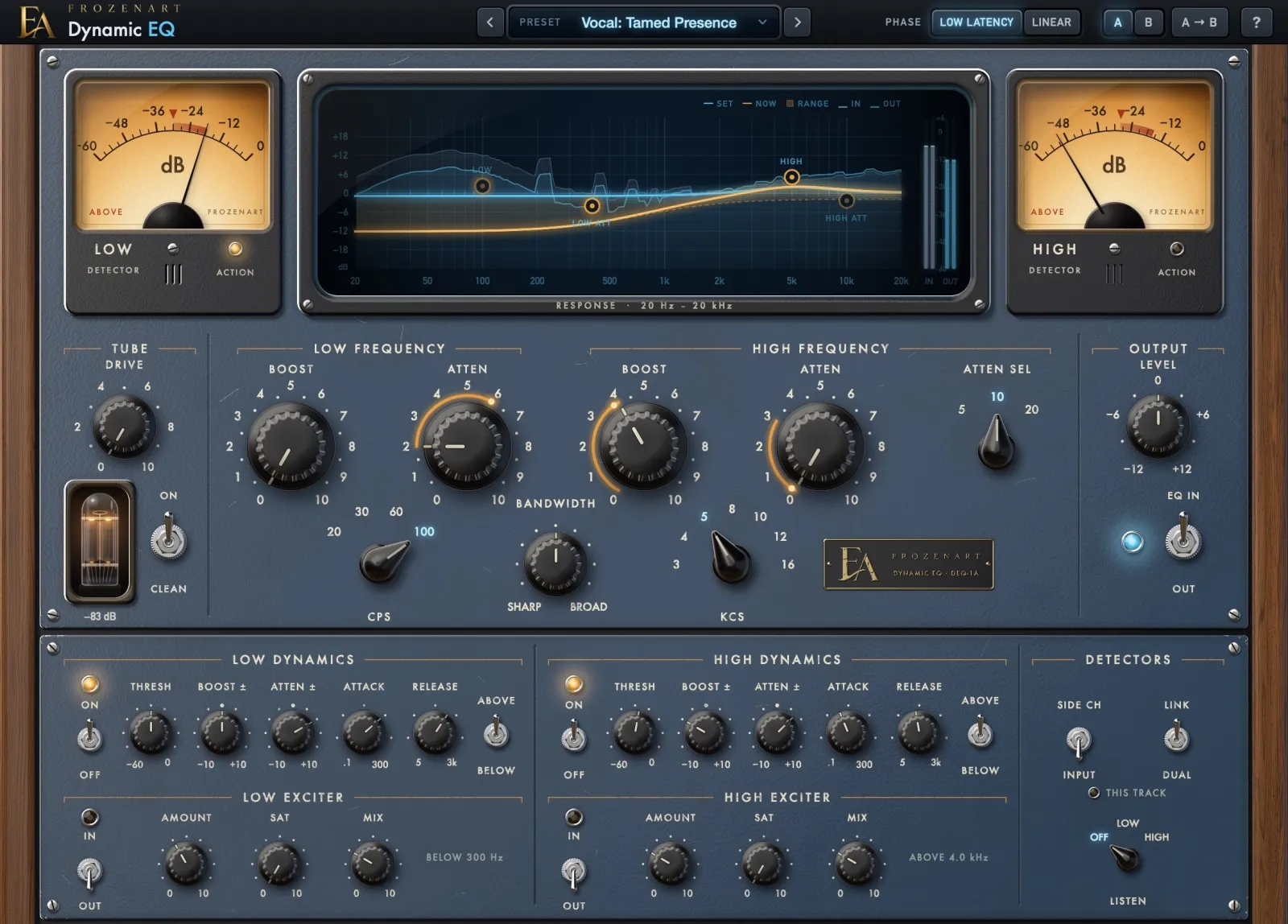Click the FrozenArt DEQ-1A badge
Viewport: 1288px width, 924px height.
point(908,564)
